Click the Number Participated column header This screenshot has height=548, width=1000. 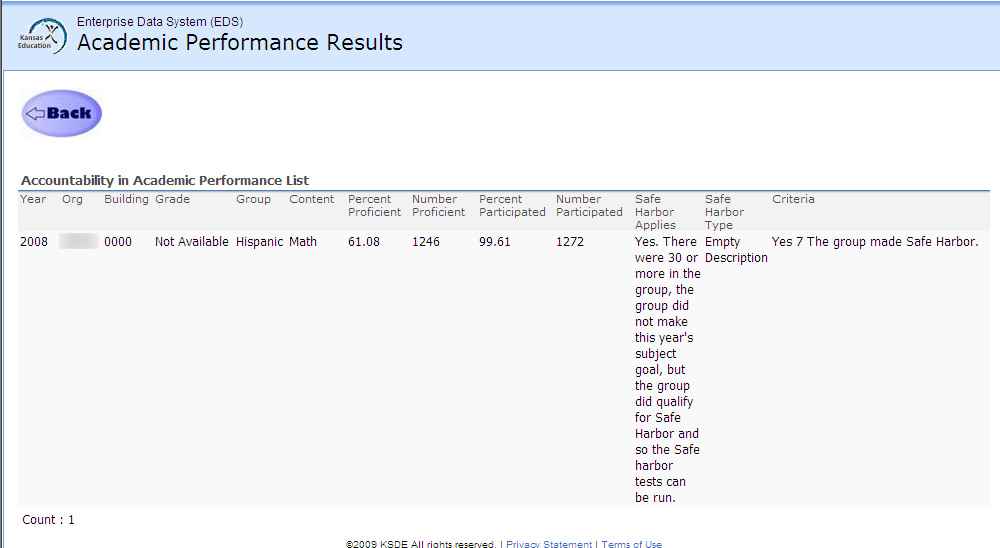tap(589, 205)
